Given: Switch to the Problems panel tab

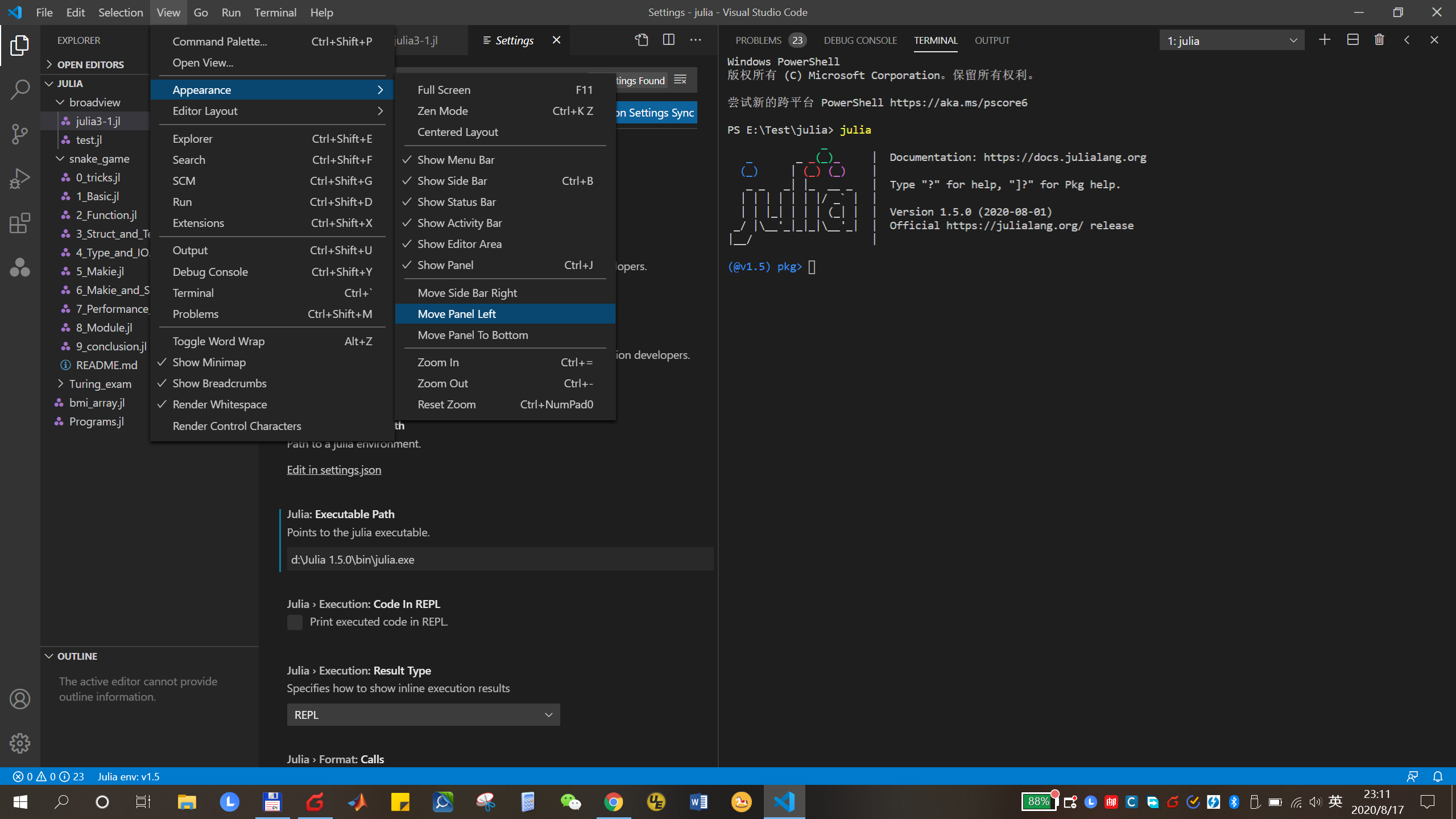Looking at the screenshot, I should [759, 40].
